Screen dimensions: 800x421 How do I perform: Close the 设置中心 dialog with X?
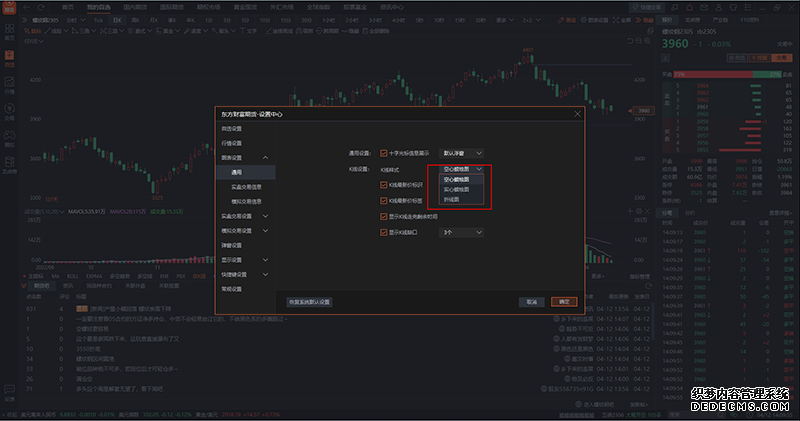click(577, 114)
